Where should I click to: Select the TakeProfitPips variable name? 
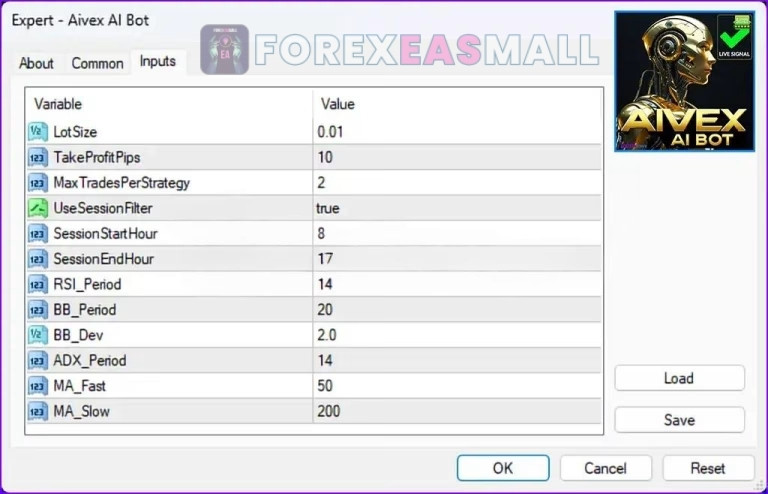pos(97,157)
